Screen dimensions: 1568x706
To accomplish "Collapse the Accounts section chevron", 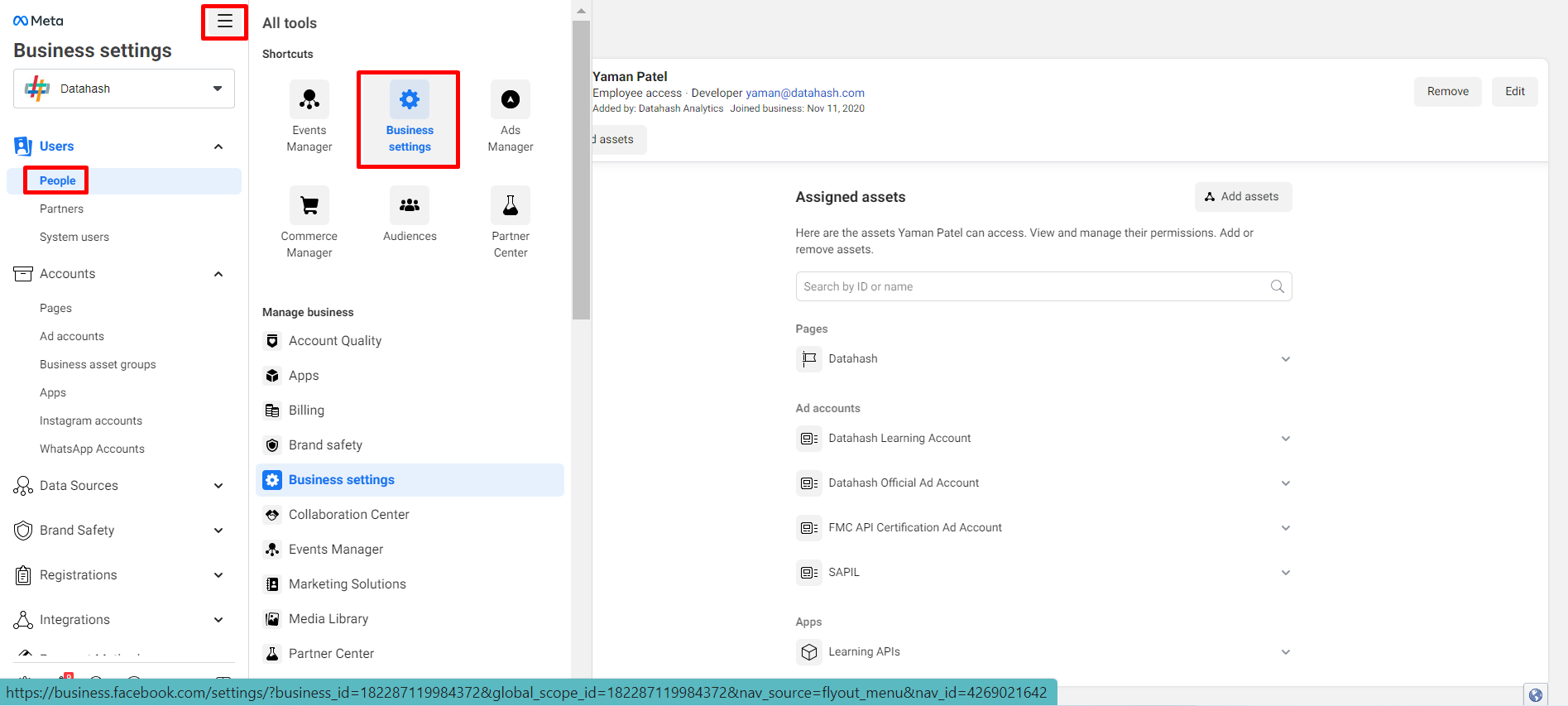I will click(x=218, y=274).
